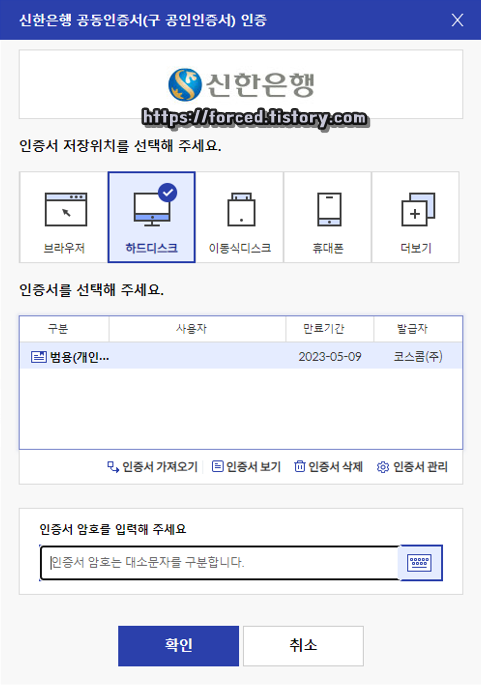Click the 만료기간 column header

tap(330, 329)
